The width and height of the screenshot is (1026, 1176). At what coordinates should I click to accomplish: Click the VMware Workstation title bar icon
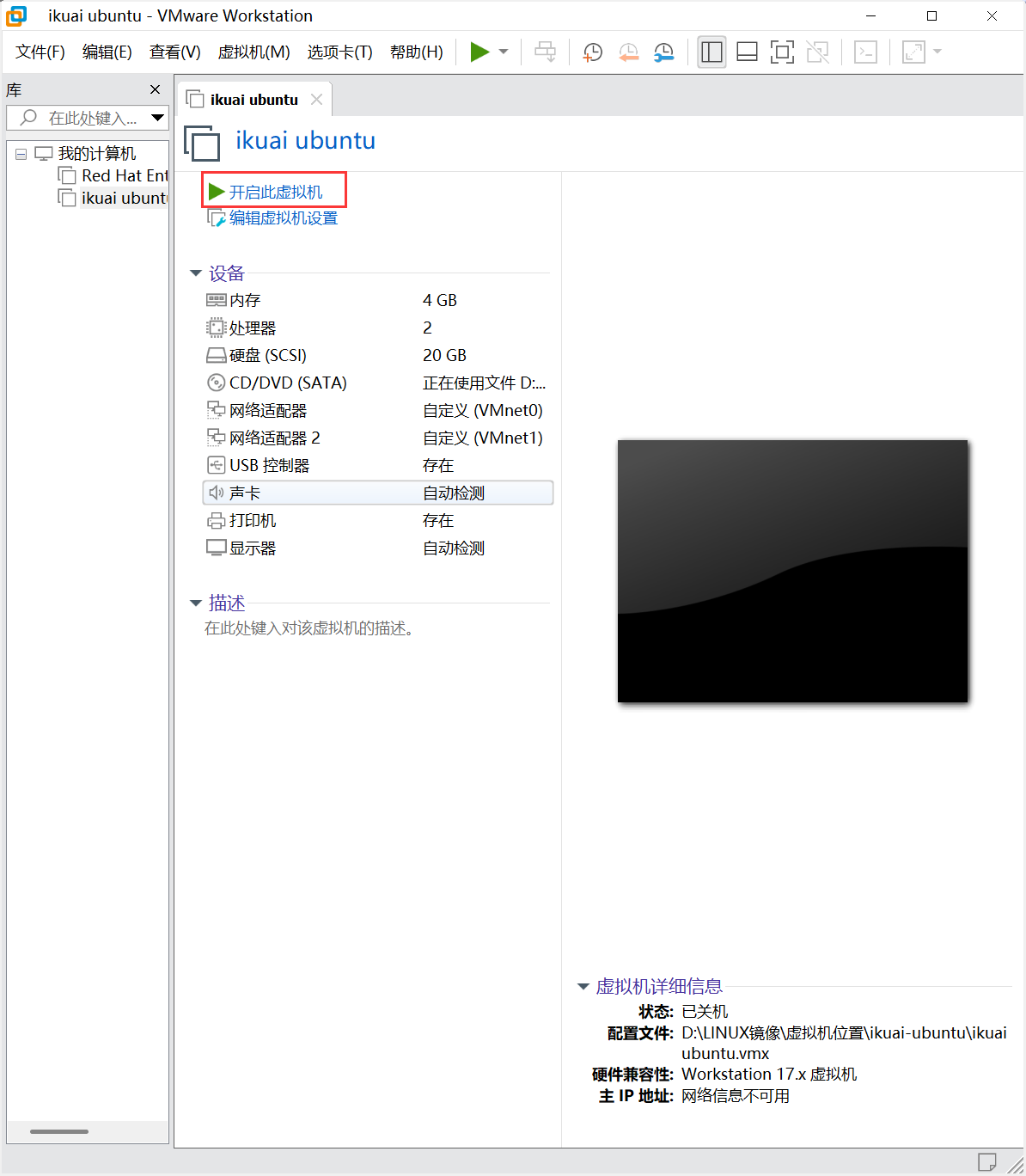(16, 15)
